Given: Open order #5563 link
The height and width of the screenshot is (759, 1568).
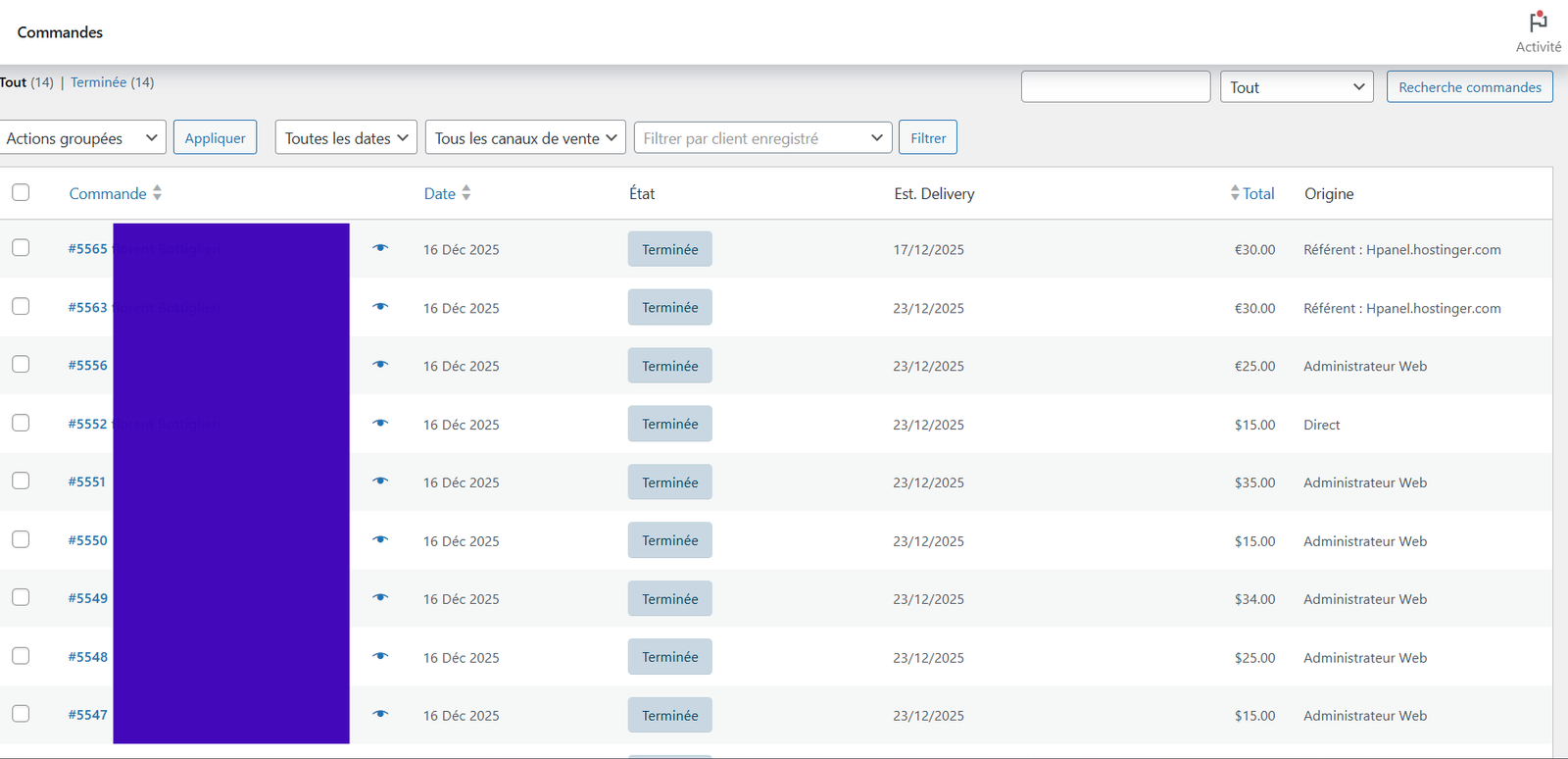Looking at the screenshot, I should click(x=88, y=307).
